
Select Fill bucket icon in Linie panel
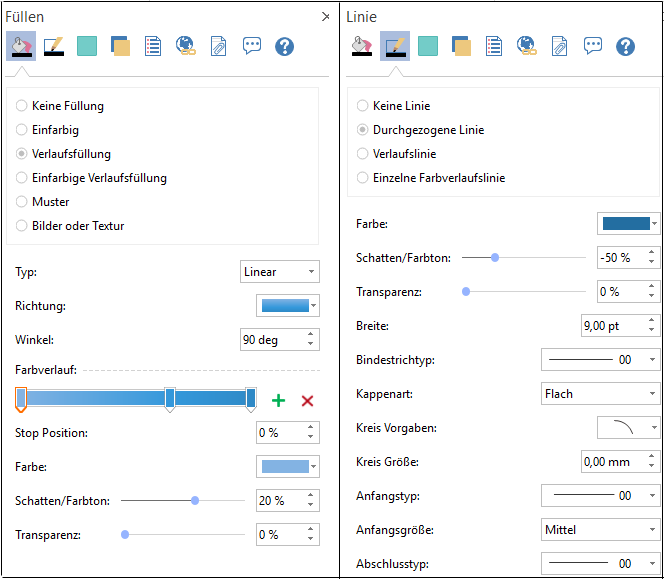[x=362, y=46]
